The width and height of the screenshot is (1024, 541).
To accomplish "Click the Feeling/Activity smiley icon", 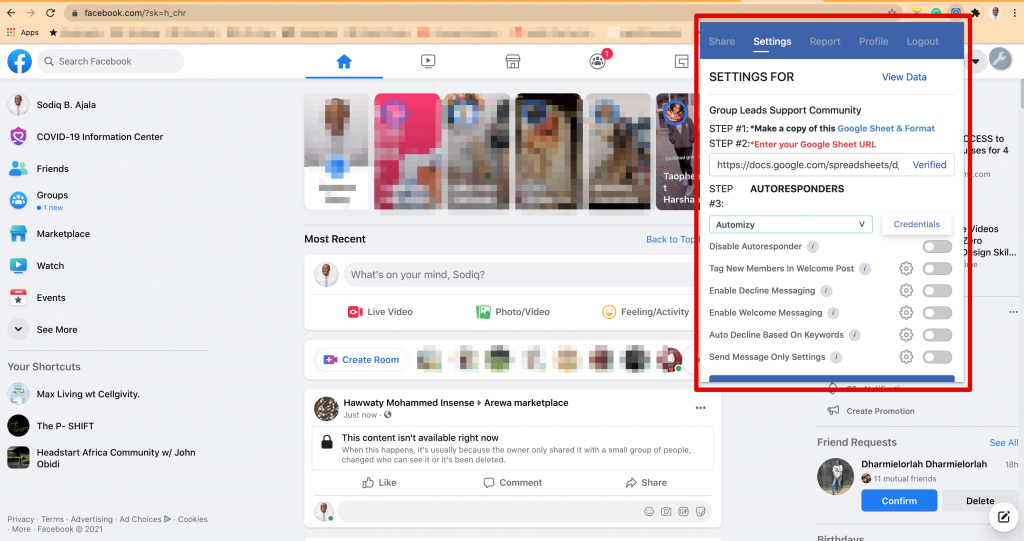I will [x=609, y=312].
